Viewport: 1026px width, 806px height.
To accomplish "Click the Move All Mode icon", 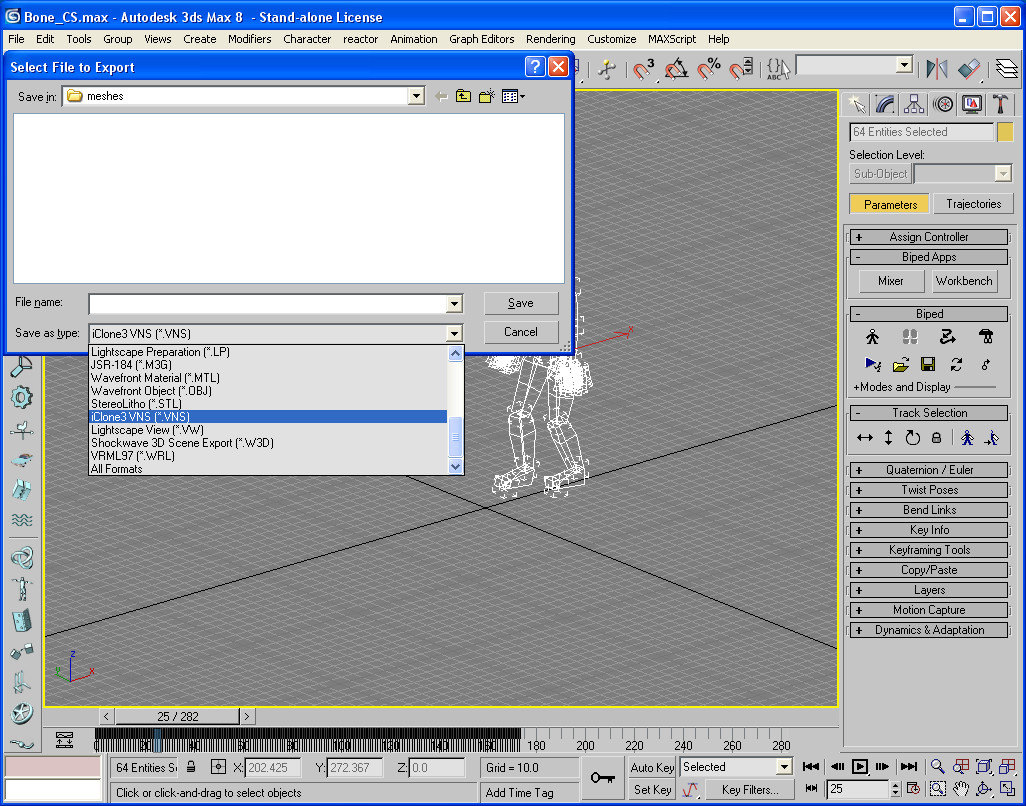I will point(985,364).
